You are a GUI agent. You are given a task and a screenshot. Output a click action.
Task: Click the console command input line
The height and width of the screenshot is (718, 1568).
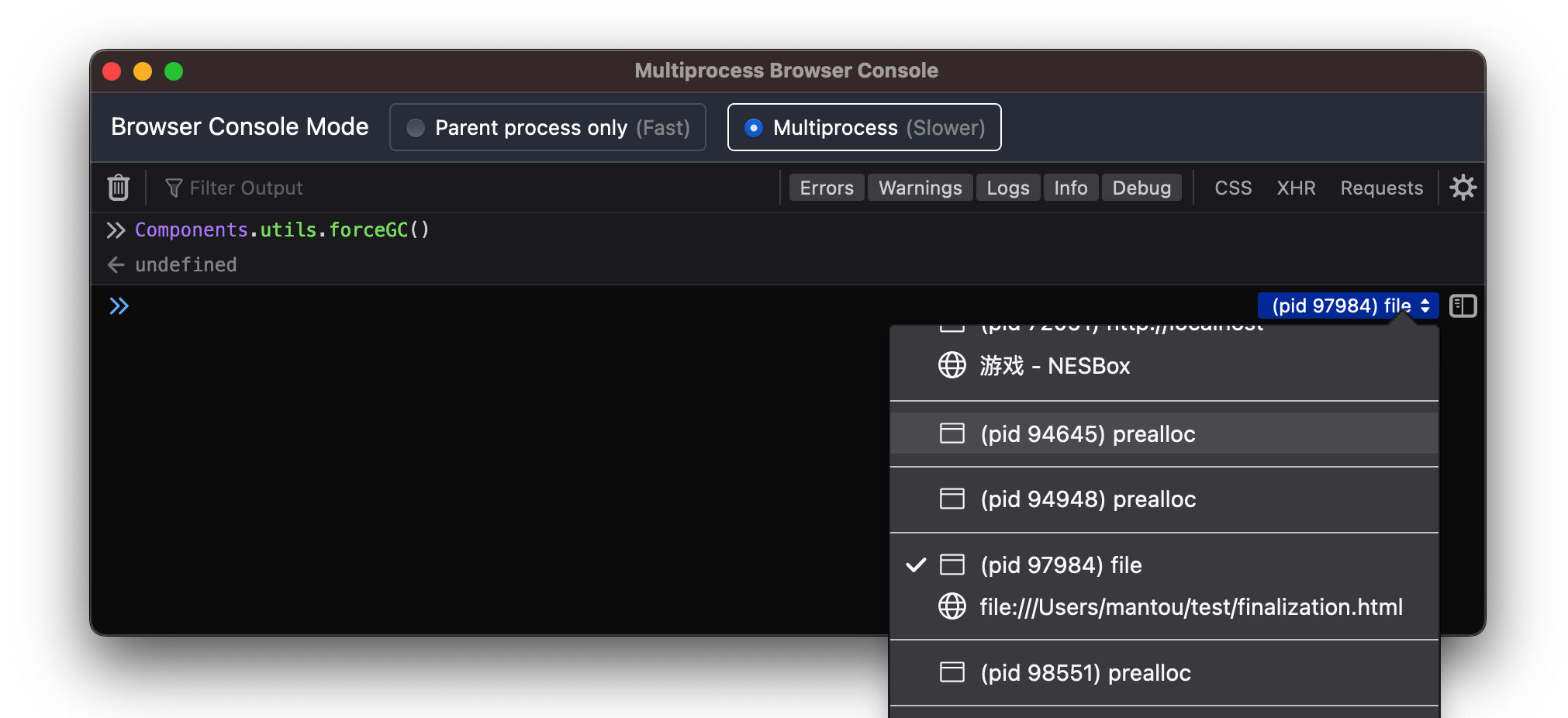pos(690,306)
